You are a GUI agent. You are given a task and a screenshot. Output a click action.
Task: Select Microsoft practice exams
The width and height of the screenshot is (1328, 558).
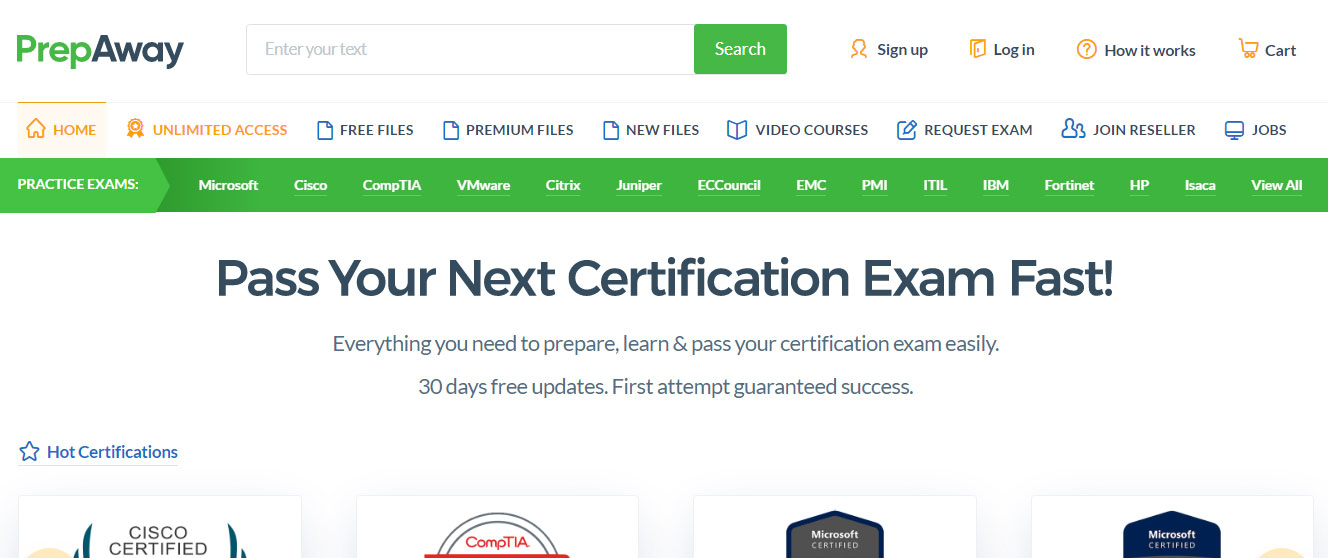pyautogui.click(x=228, y=185)
